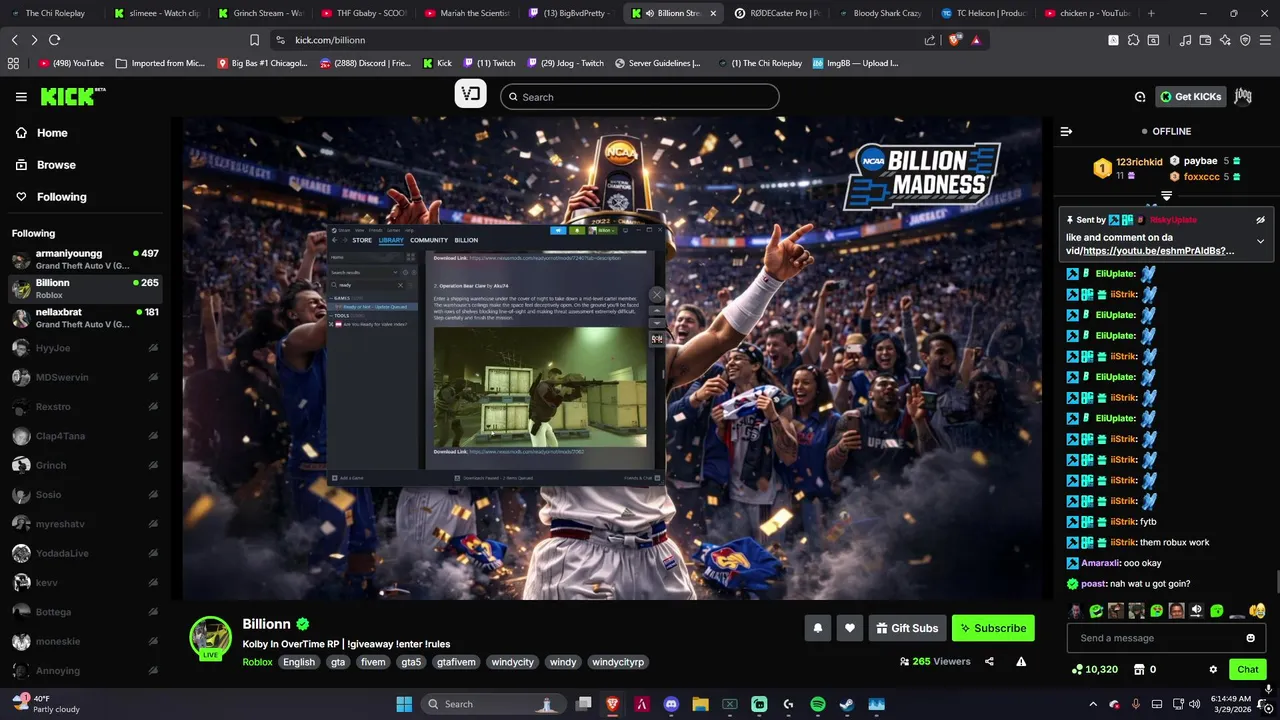Image resolution: width=1280 pixels, height=720 pixels.
Task: Open chat settings gear icon
Action: pyautogui.click(x=1213, y=669)
